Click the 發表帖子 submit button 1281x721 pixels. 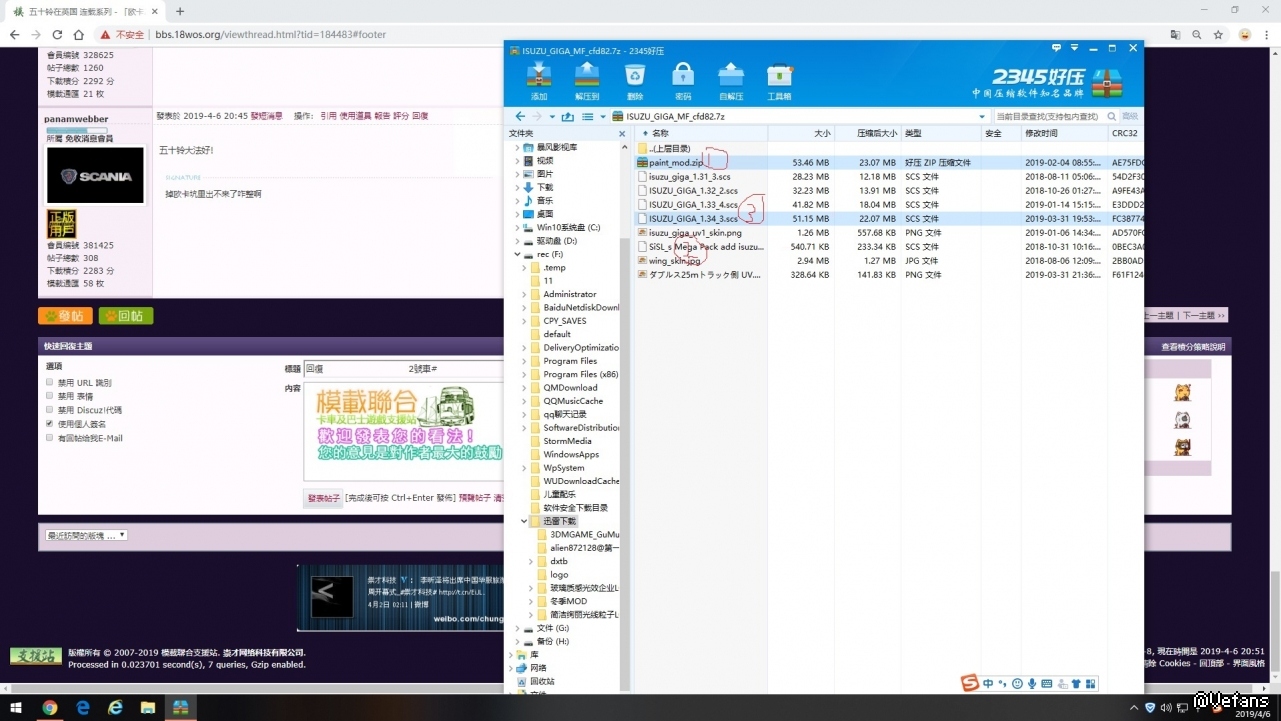(324, 497)
